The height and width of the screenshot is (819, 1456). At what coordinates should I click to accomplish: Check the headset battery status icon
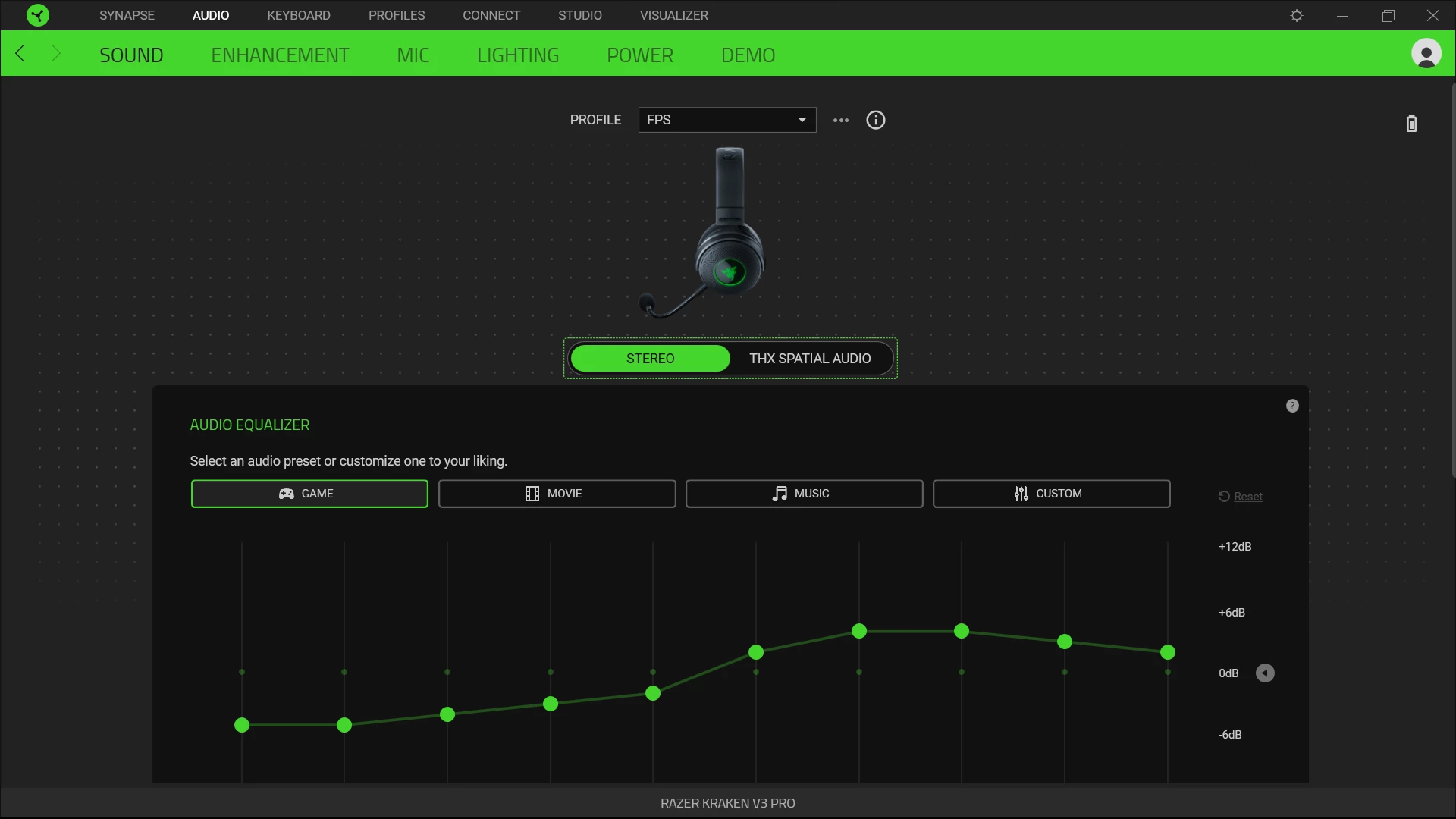[1411, 124]
